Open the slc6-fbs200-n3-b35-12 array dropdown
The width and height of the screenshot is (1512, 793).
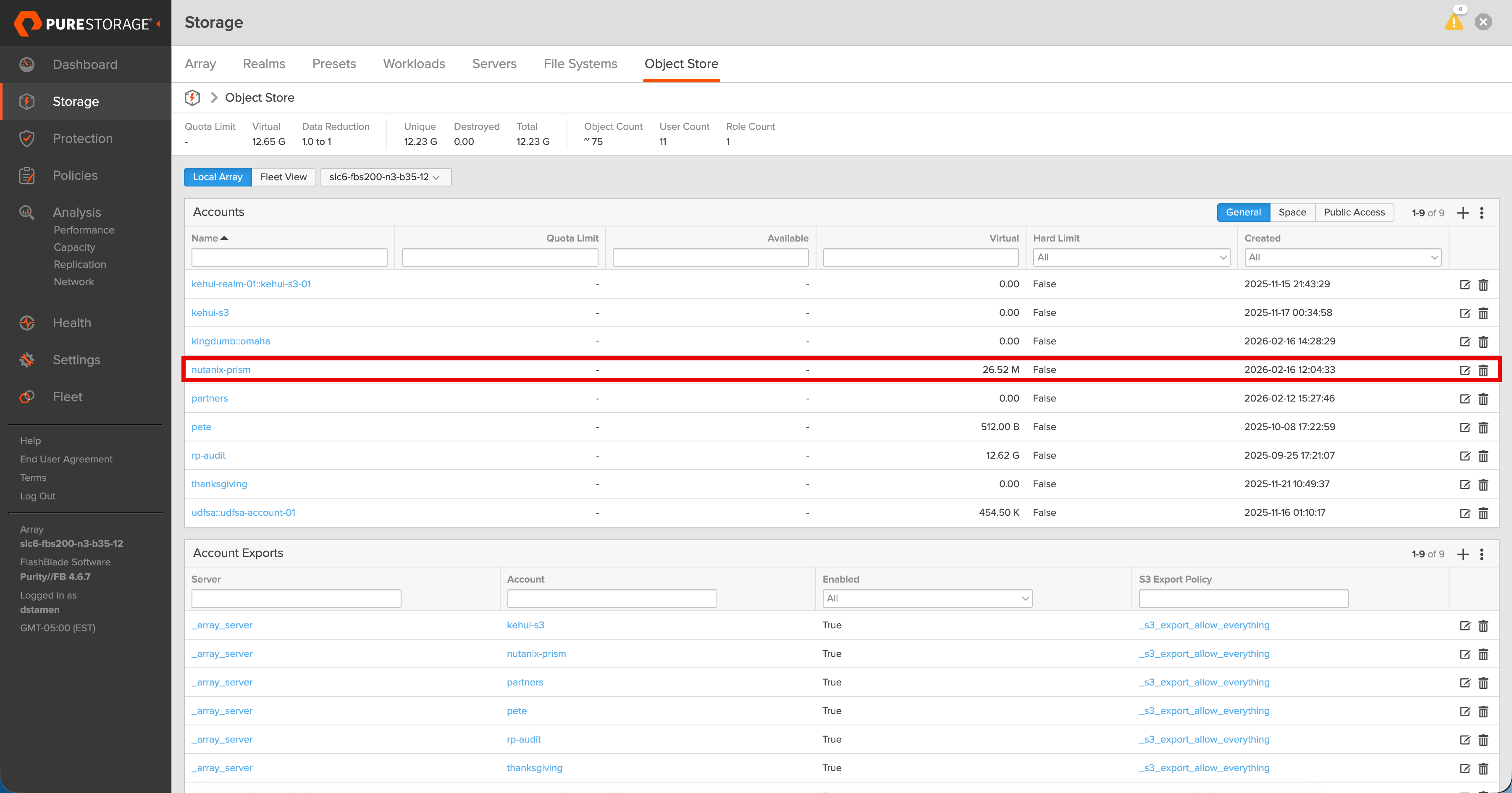click(x=385, y=177)
